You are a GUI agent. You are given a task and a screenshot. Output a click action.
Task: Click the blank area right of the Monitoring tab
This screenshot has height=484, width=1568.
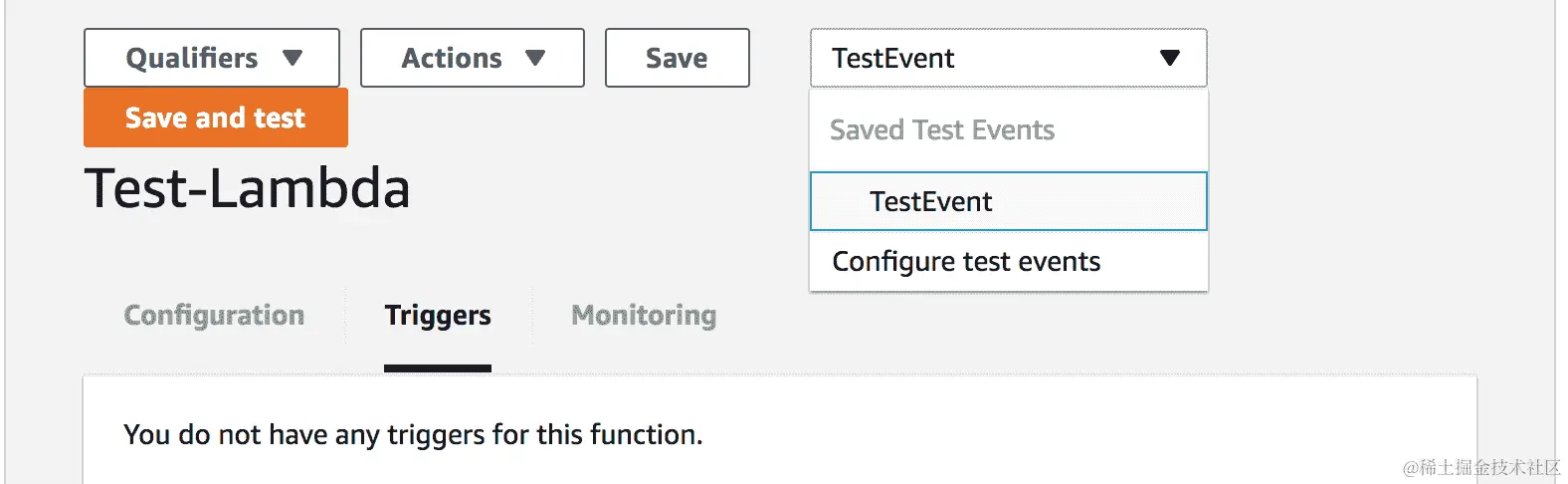click(995, 329)
